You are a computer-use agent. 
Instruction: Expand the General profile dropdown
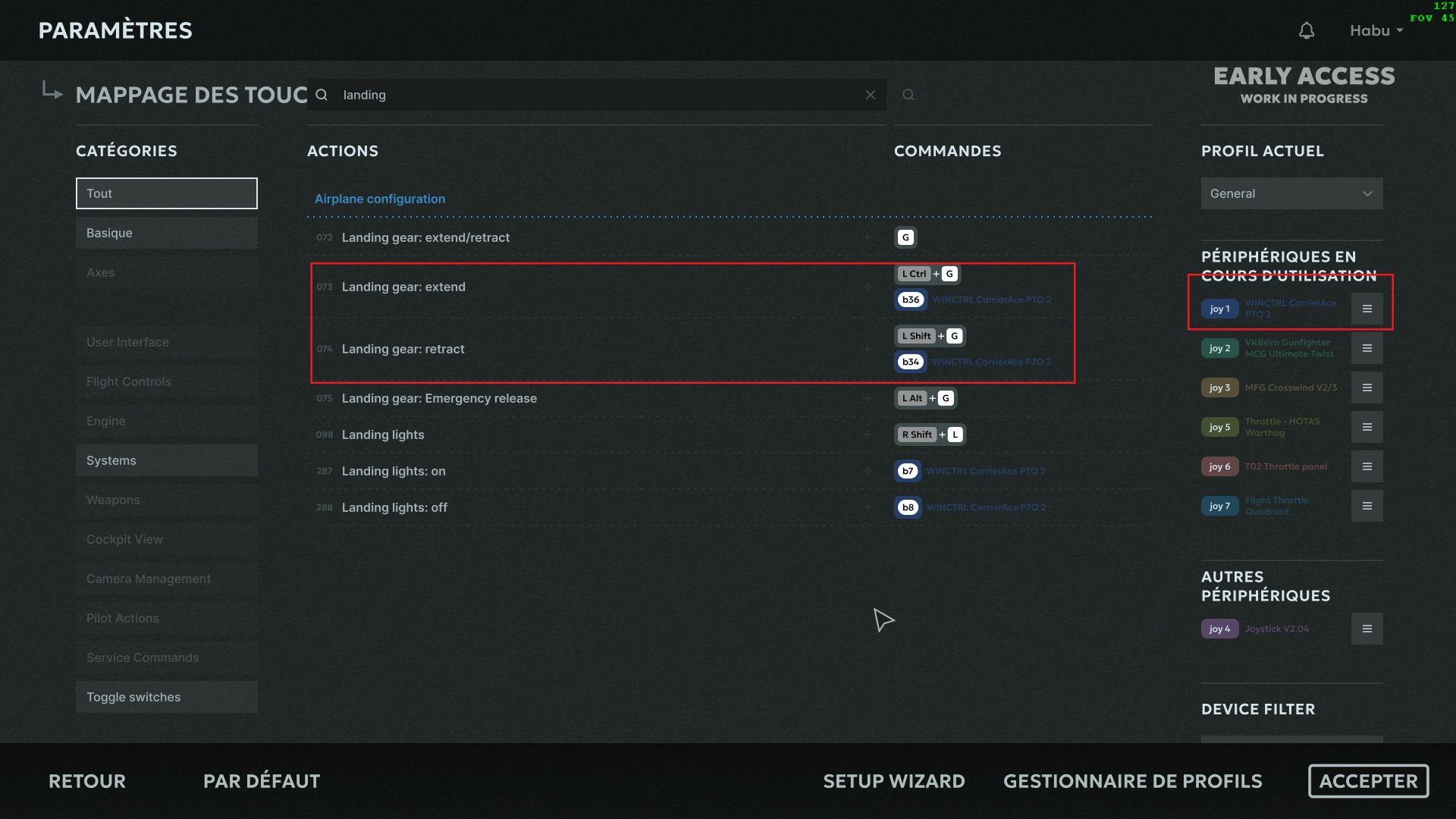click(x=1291, y=193)
